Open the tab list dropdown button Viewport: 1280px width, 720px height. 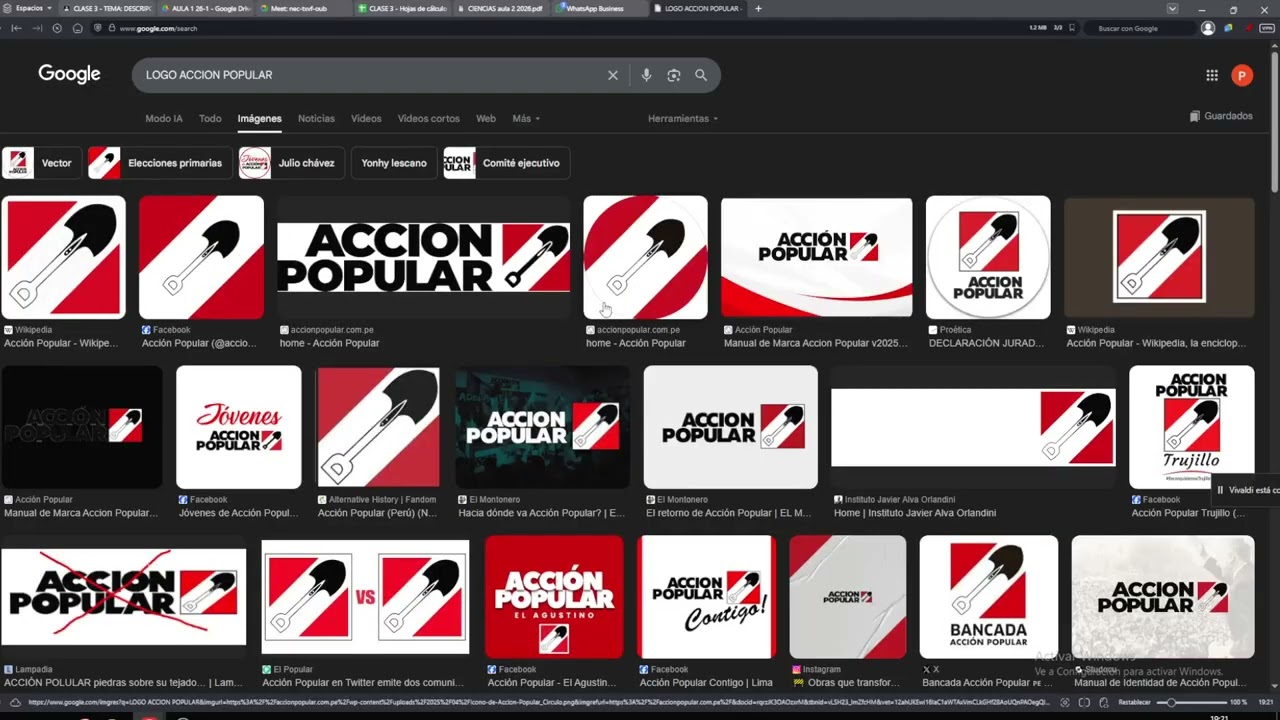[x=1172, y=8]
